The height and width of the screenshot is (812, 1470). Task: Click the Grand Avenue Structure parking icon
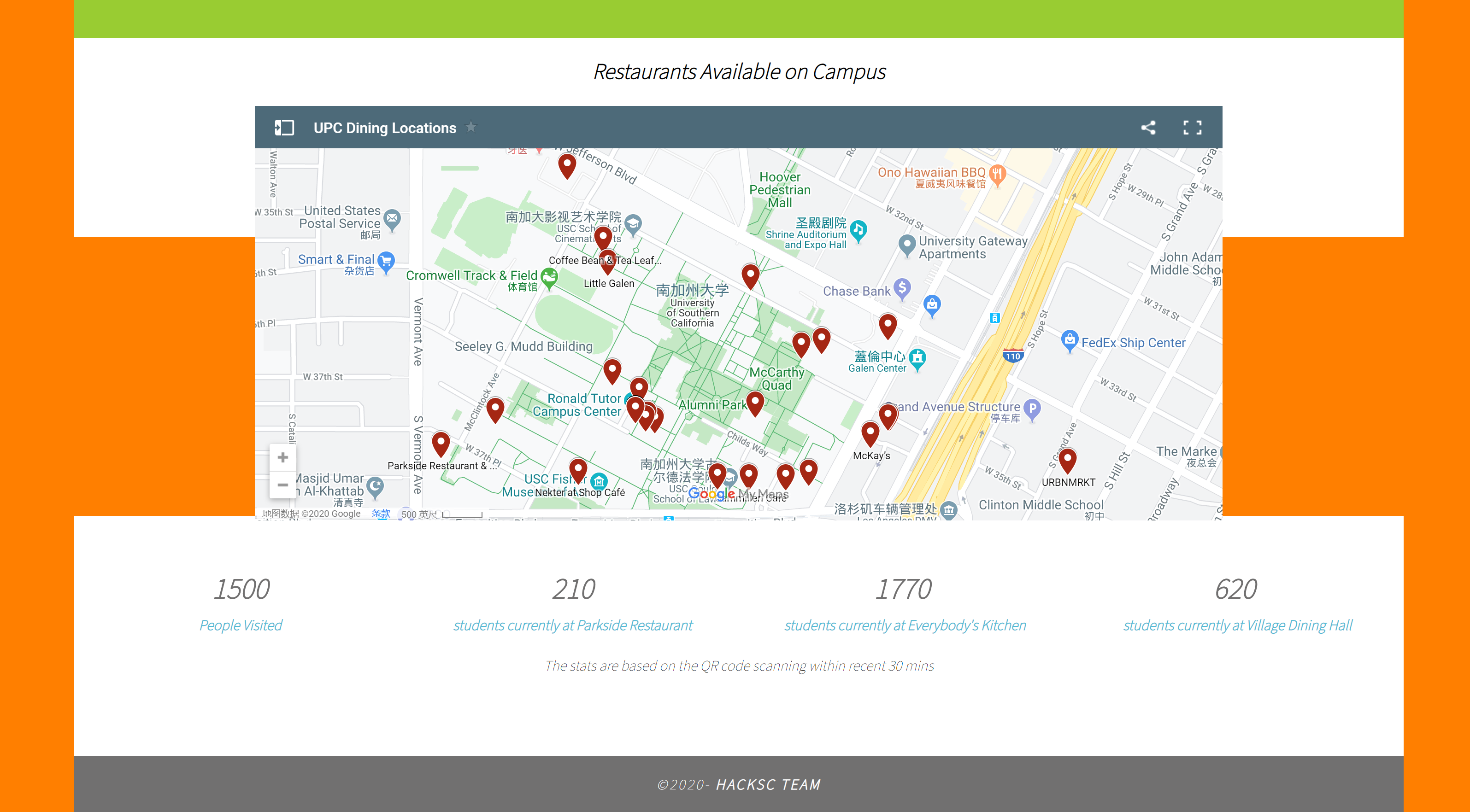1032,408
